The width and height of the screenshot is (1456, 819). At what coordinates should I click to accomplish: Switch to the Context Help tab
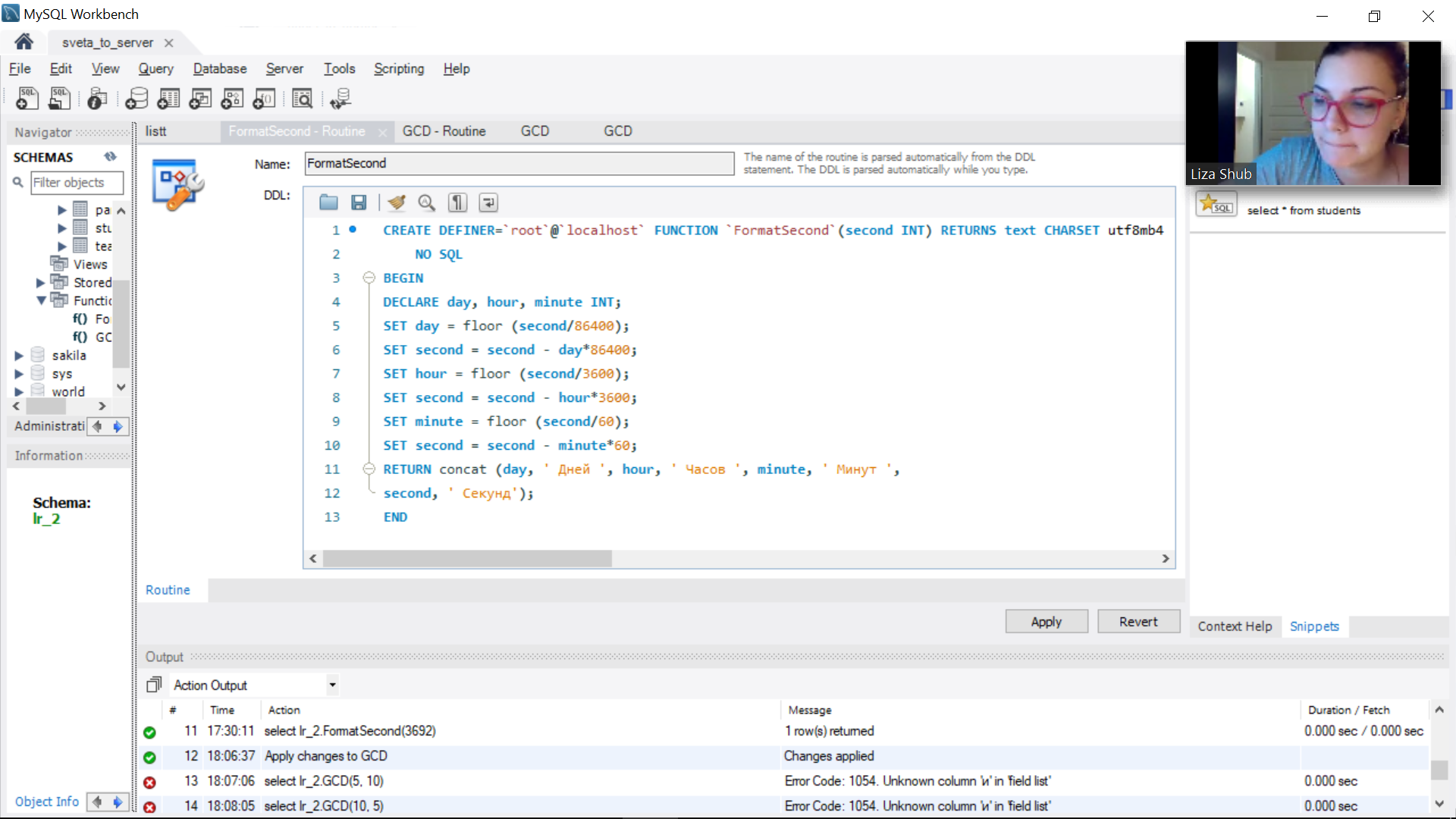point(1235,626)
